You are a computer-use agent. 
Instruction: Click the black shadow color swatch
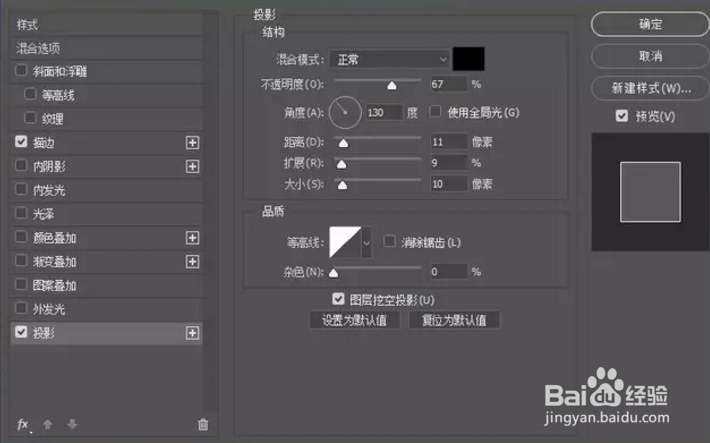pyautogui.click(x=469, y=59)
